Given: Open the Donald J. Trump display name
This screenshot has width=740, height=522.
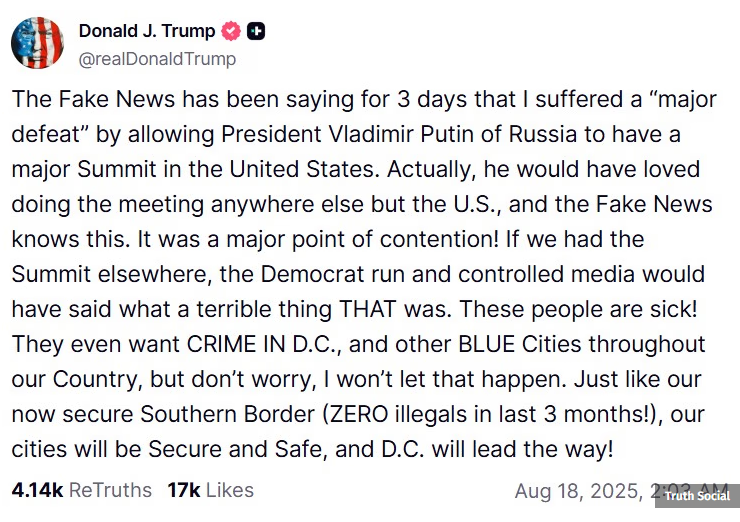Looking at the screenshot, I should 146,31.
